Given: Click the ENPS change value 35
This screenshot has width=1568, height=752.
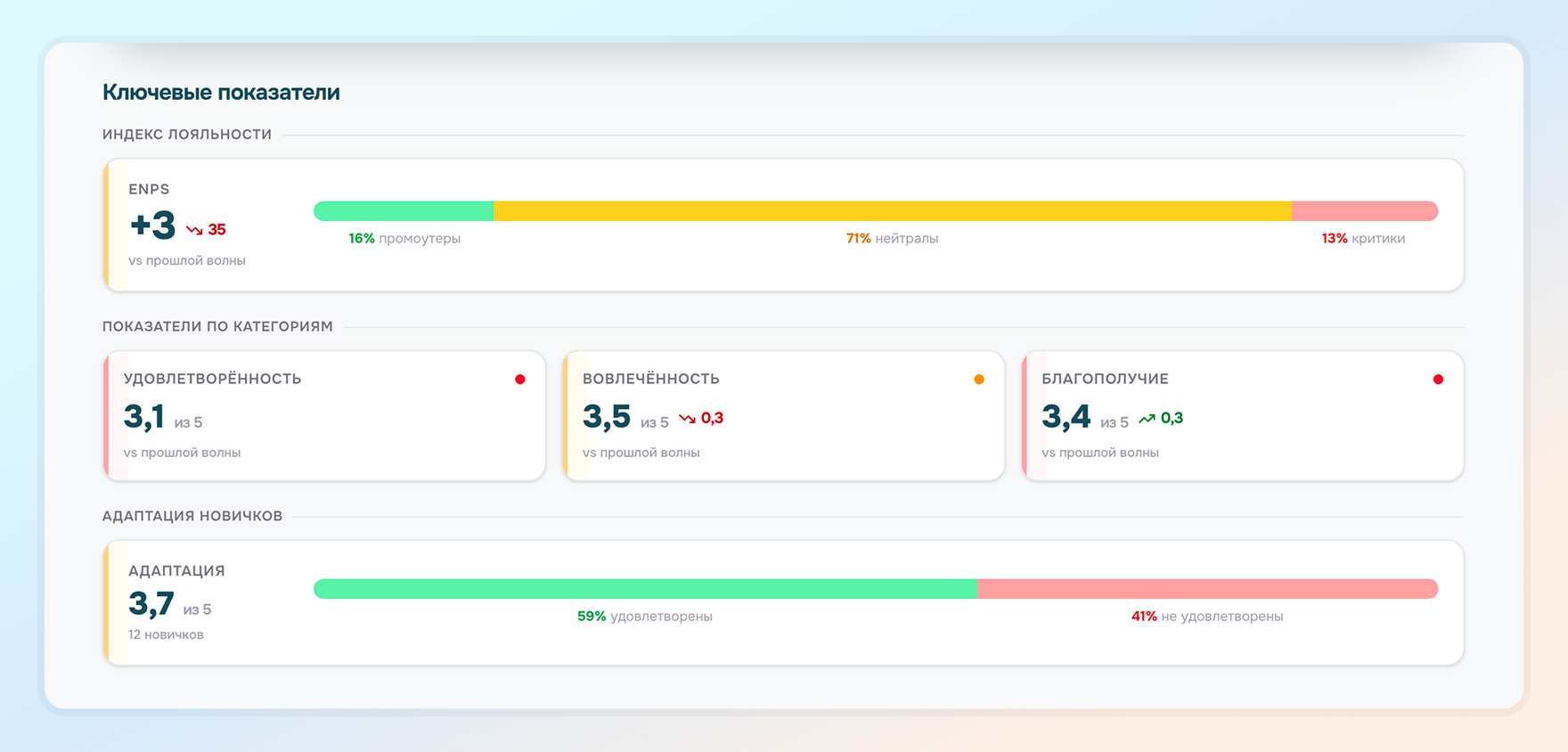Looking at the screenshot, I should pyautogui.click(x=216, y=230).
